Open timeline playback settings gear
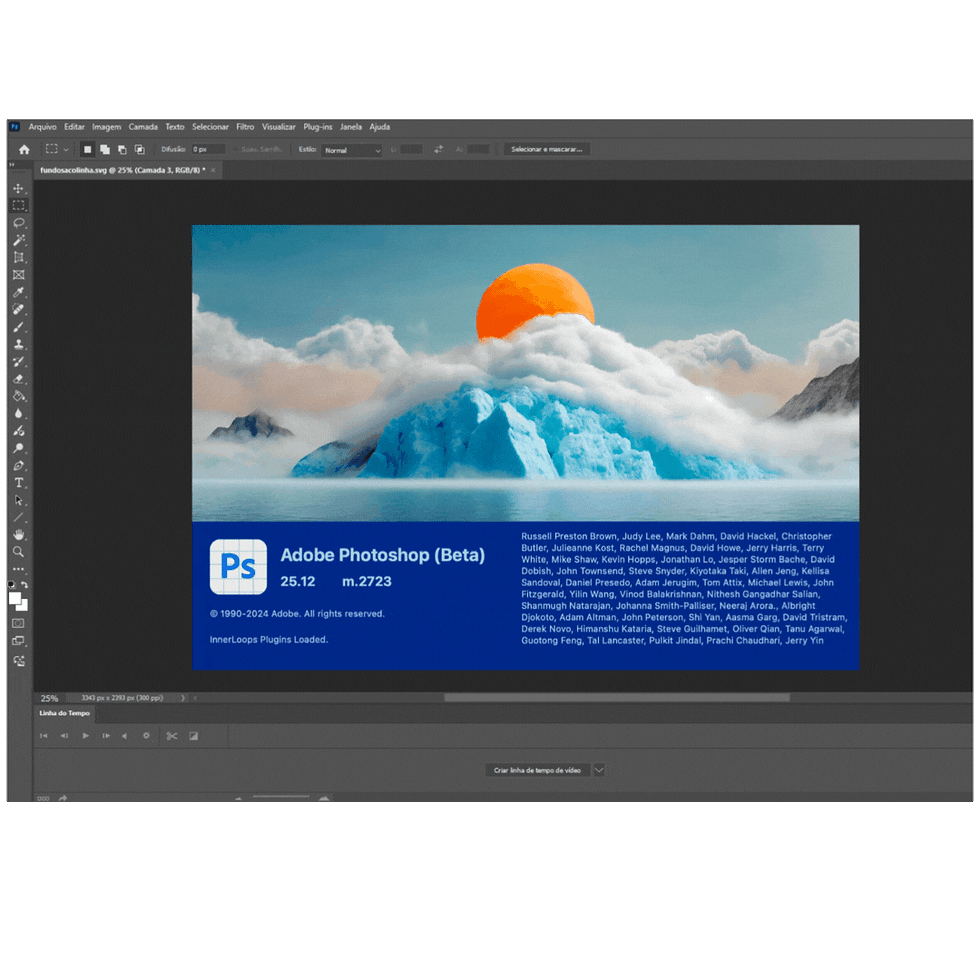The height and width of the screenshot is (980, 980). click(x=146, y=736)
